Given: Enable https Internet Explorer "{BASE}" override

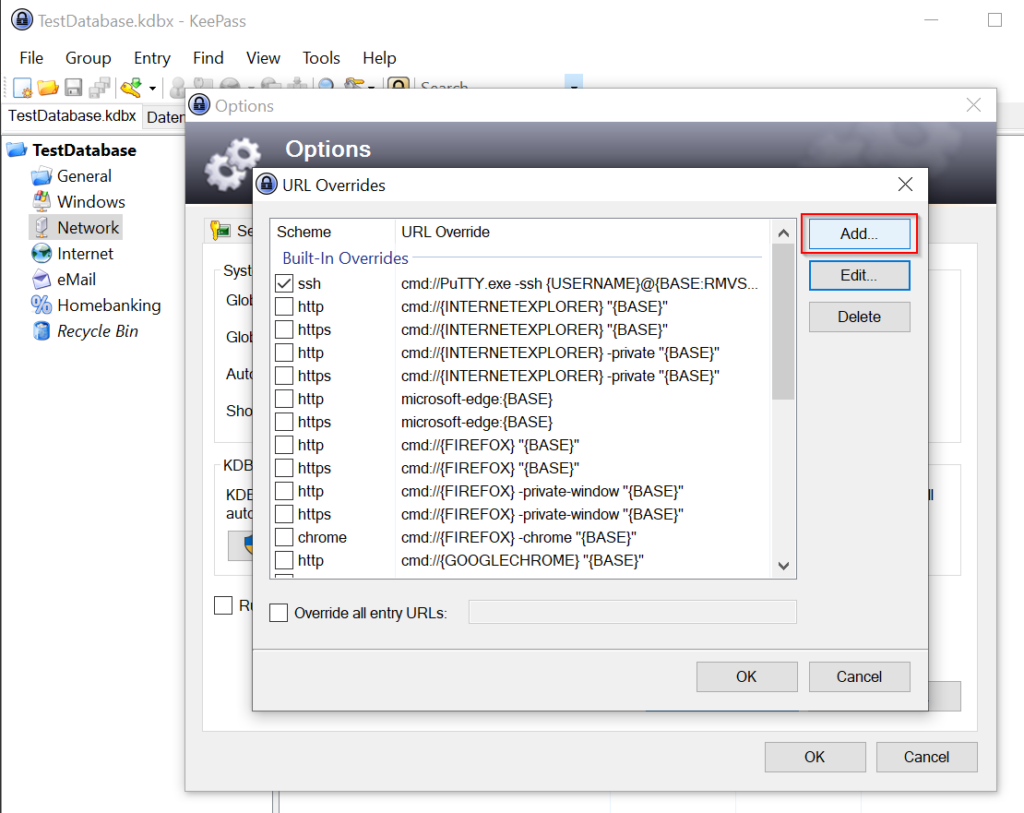Looking at the screenshot, I should click(x=284, y=330).
